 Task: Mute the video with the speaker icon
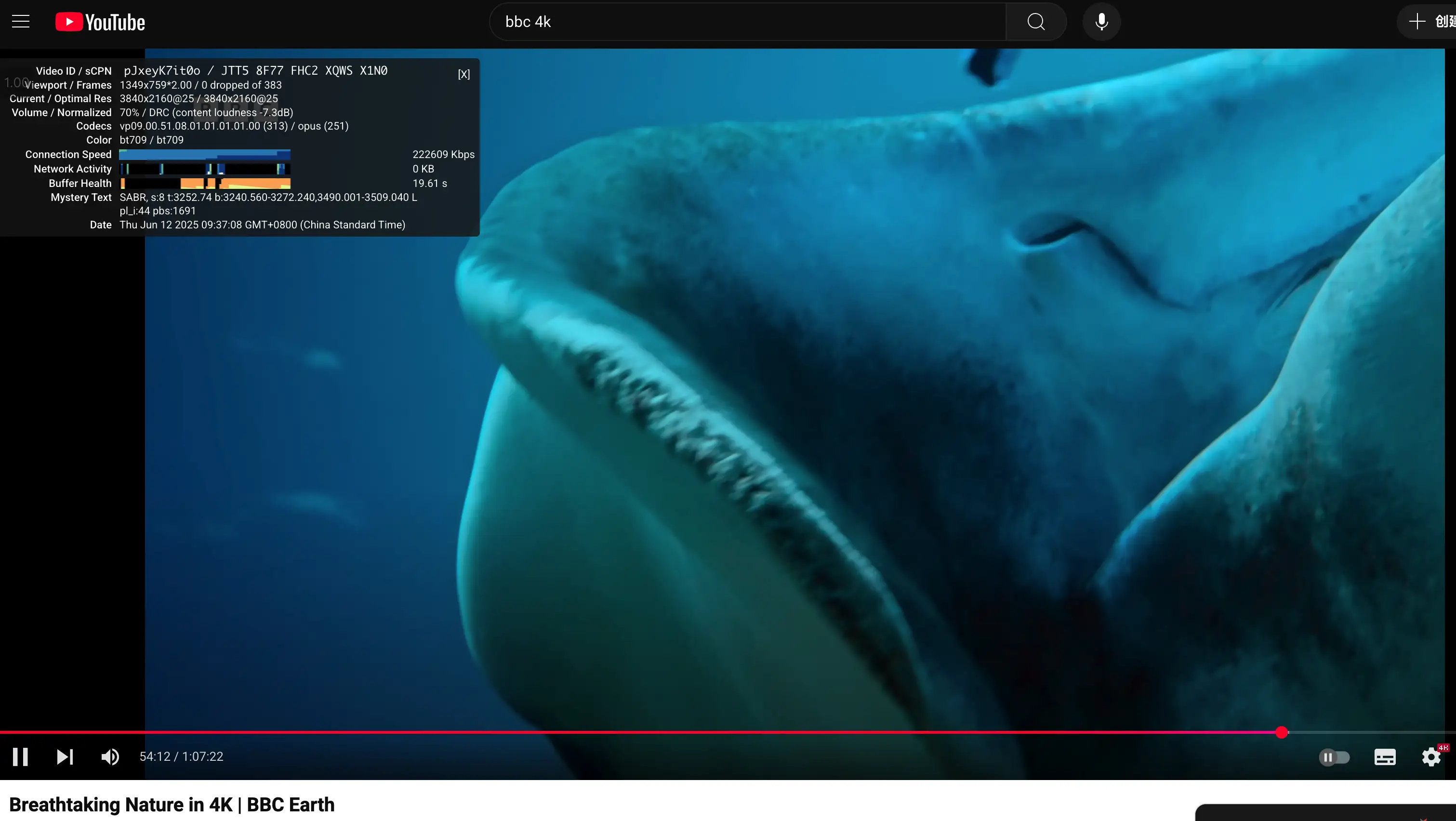coord(111,756)
